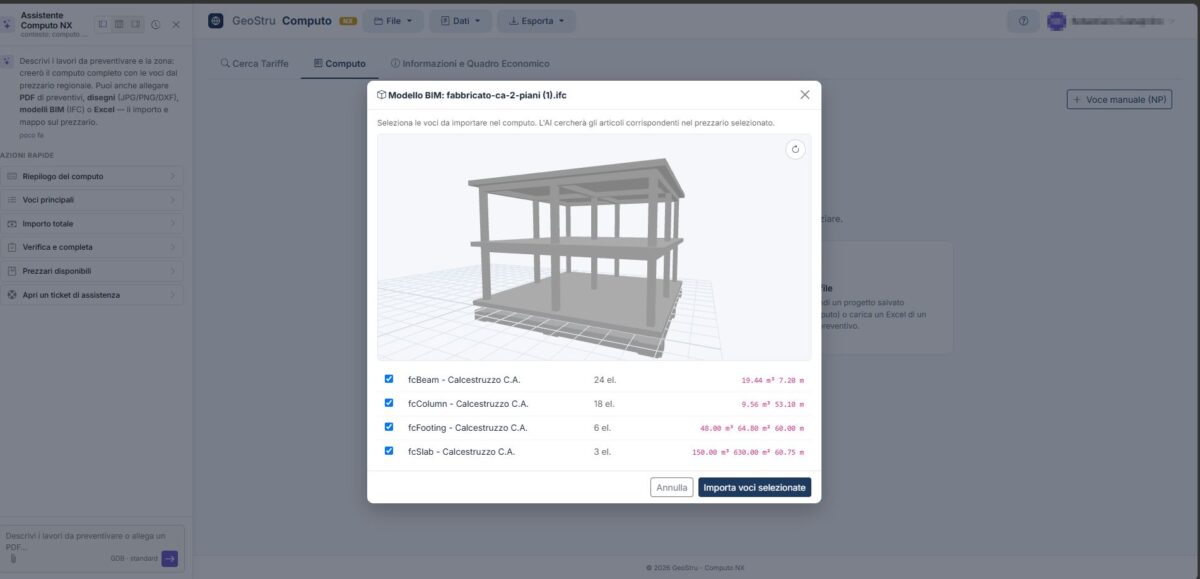Click the document icon in Dati menu
The image size is (1200, 579).
pos(445,21)
